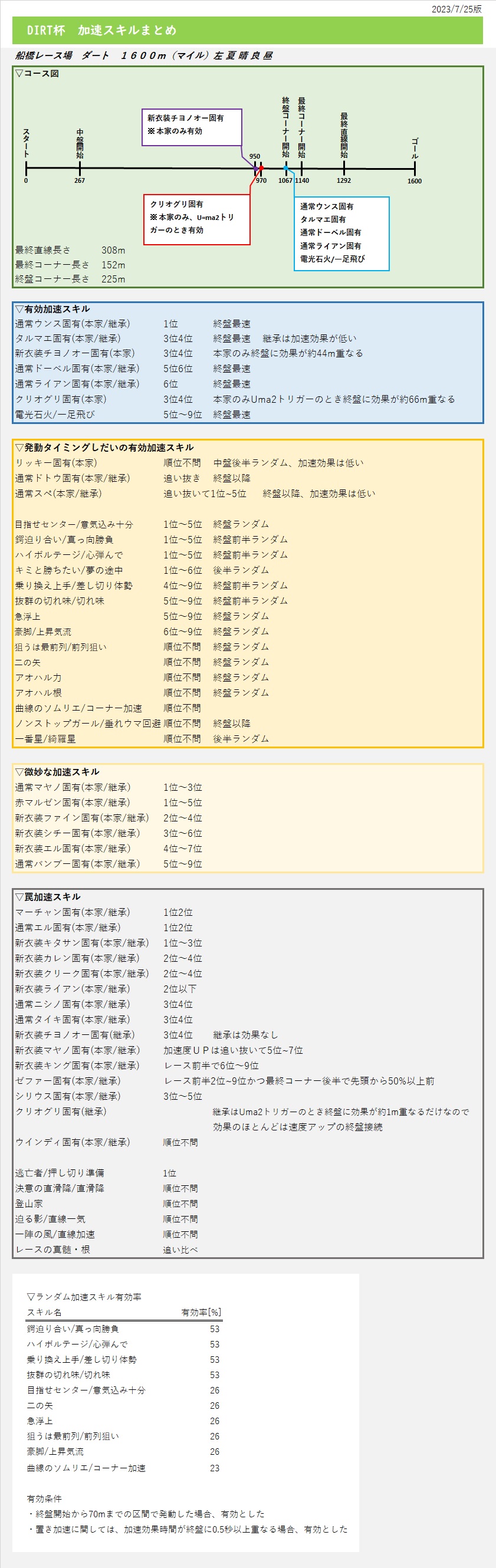
Task: Click the "有効条件" heading
Action: 44,1498
